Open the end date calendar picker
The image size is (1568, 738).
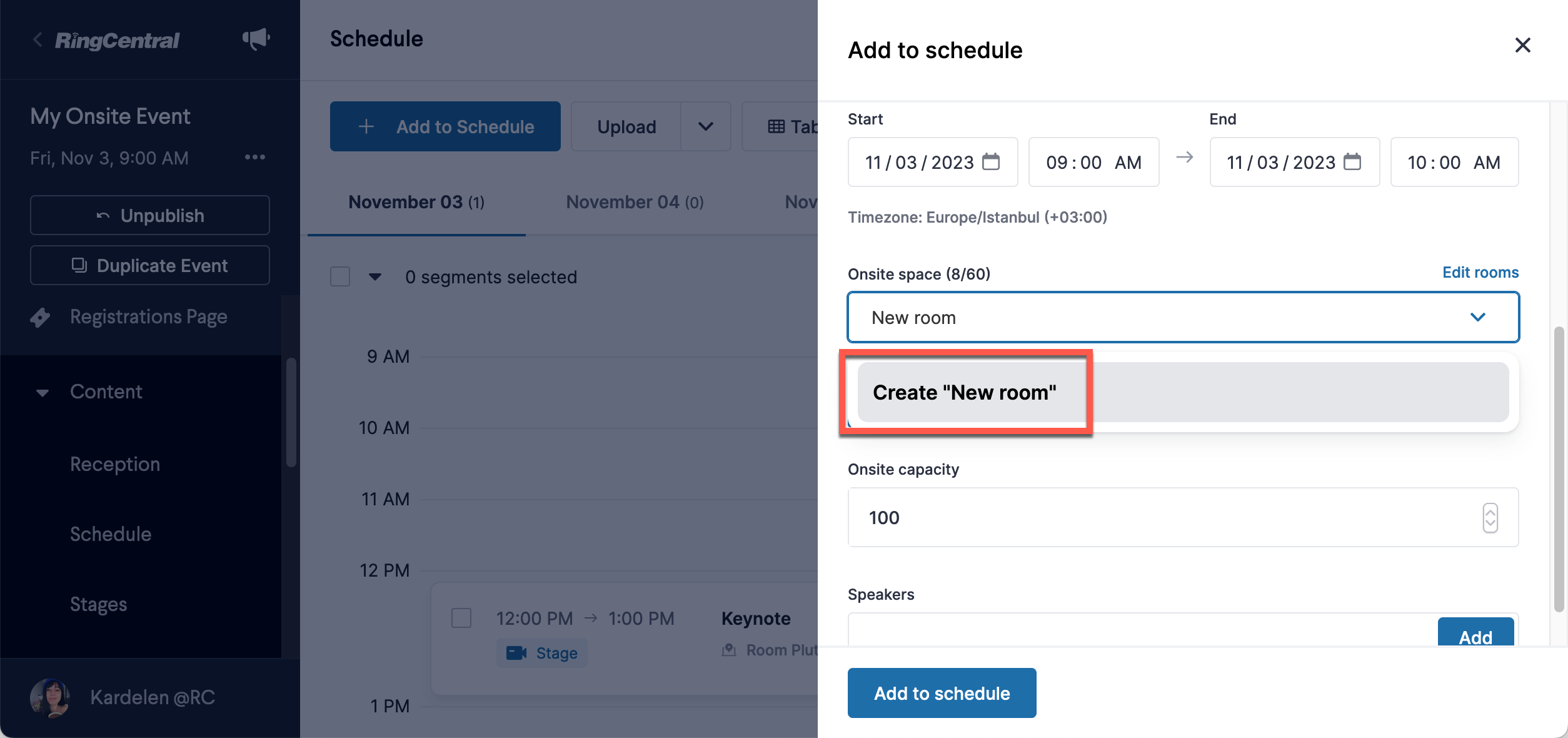1352,161
